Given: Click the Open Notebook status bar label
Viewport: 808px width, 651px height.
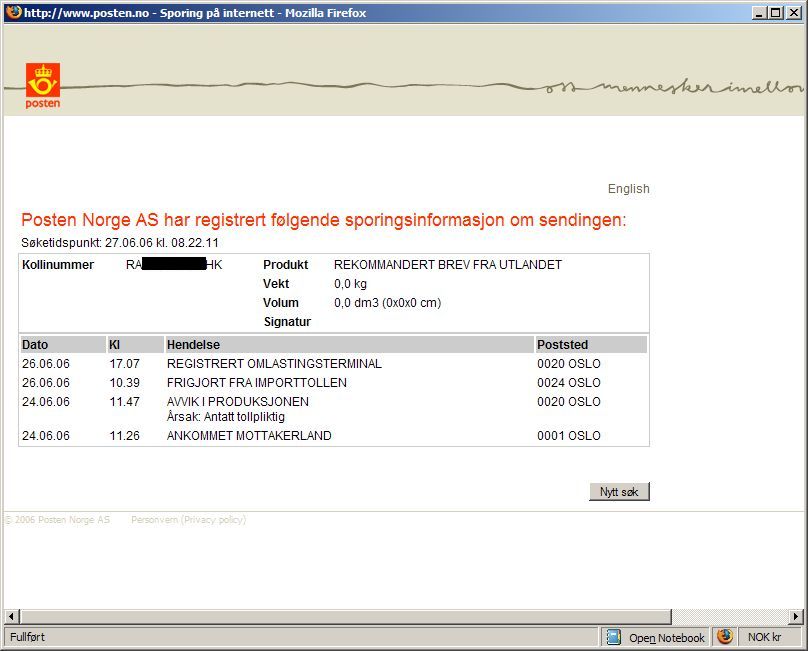Looking at the screenshot, I should pyautogui.click(x=666, y=638).
